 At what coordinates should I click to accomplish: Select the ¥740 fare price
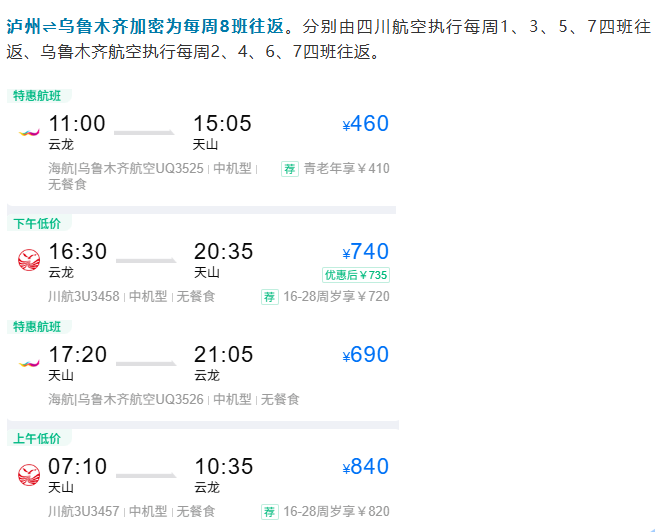[365, 252]
